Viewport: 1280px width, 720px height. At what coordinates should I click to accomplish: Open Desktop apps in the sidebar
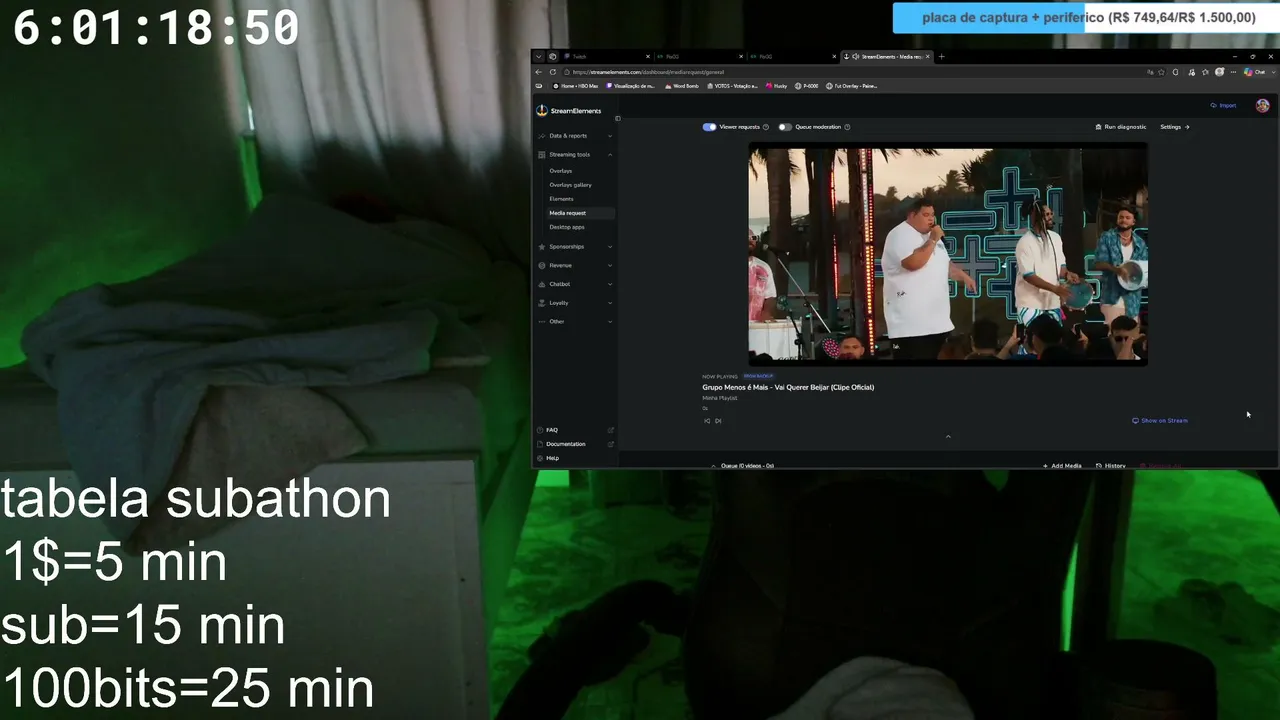[x=567, y=227]
